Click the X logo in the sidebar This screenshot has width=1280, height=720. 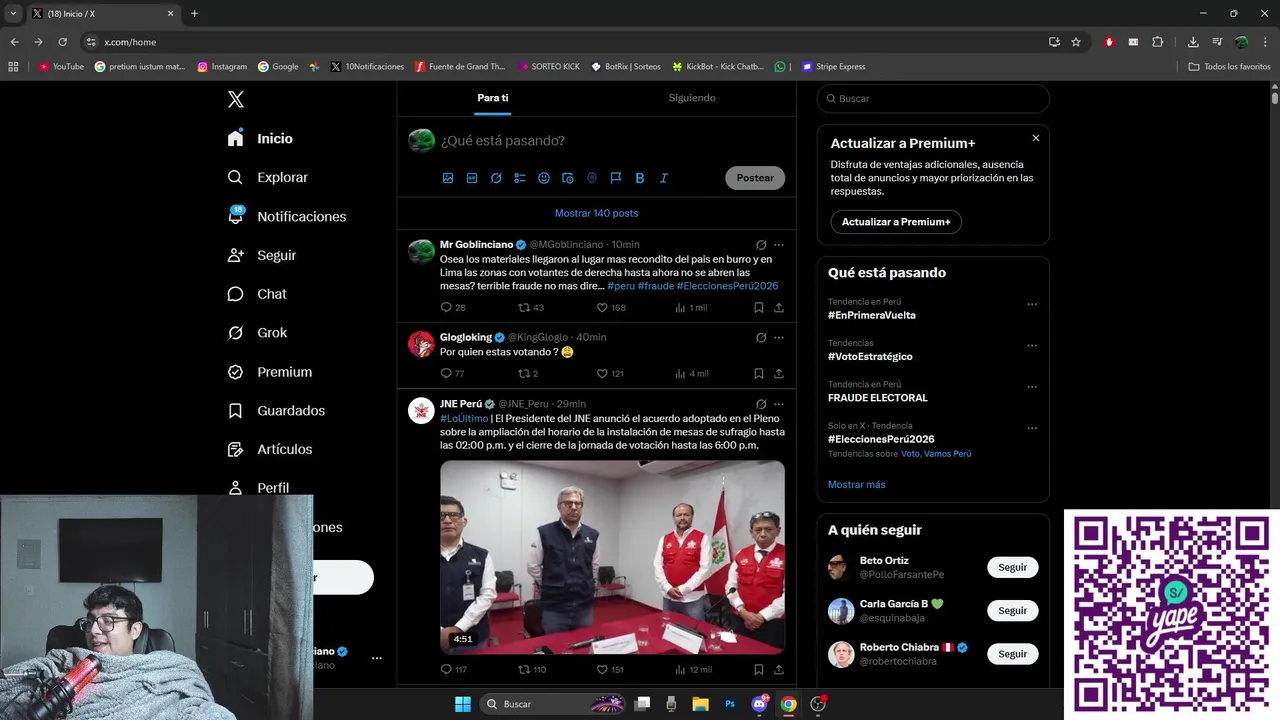[236, 99]
